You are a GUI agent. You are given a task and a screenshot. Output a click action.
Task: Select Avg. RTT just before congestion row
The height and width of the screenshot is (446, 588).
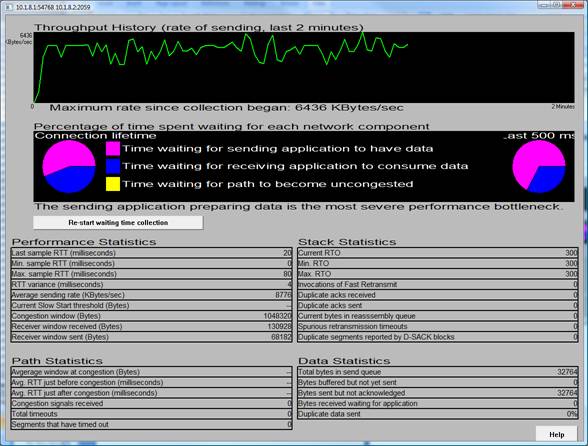point(152,383)
